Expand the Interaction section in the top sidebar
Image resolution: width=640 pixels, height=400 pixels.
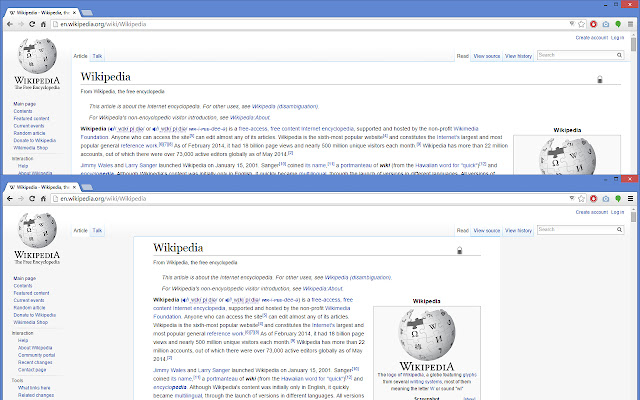point(22,158)
